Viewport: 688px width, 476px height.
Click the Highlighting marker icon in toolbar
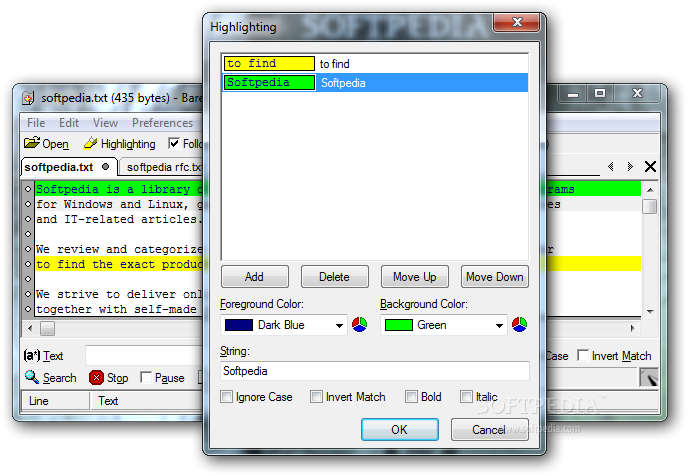pyautogui.click(x=90, y=143)
